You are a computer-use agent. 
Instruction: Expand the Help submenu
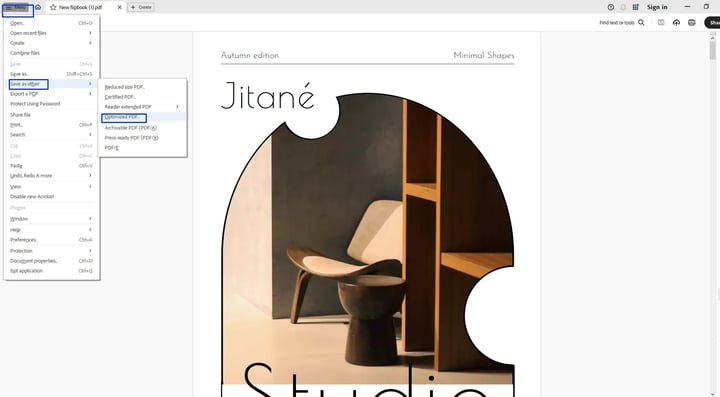[x=51, y=230]
